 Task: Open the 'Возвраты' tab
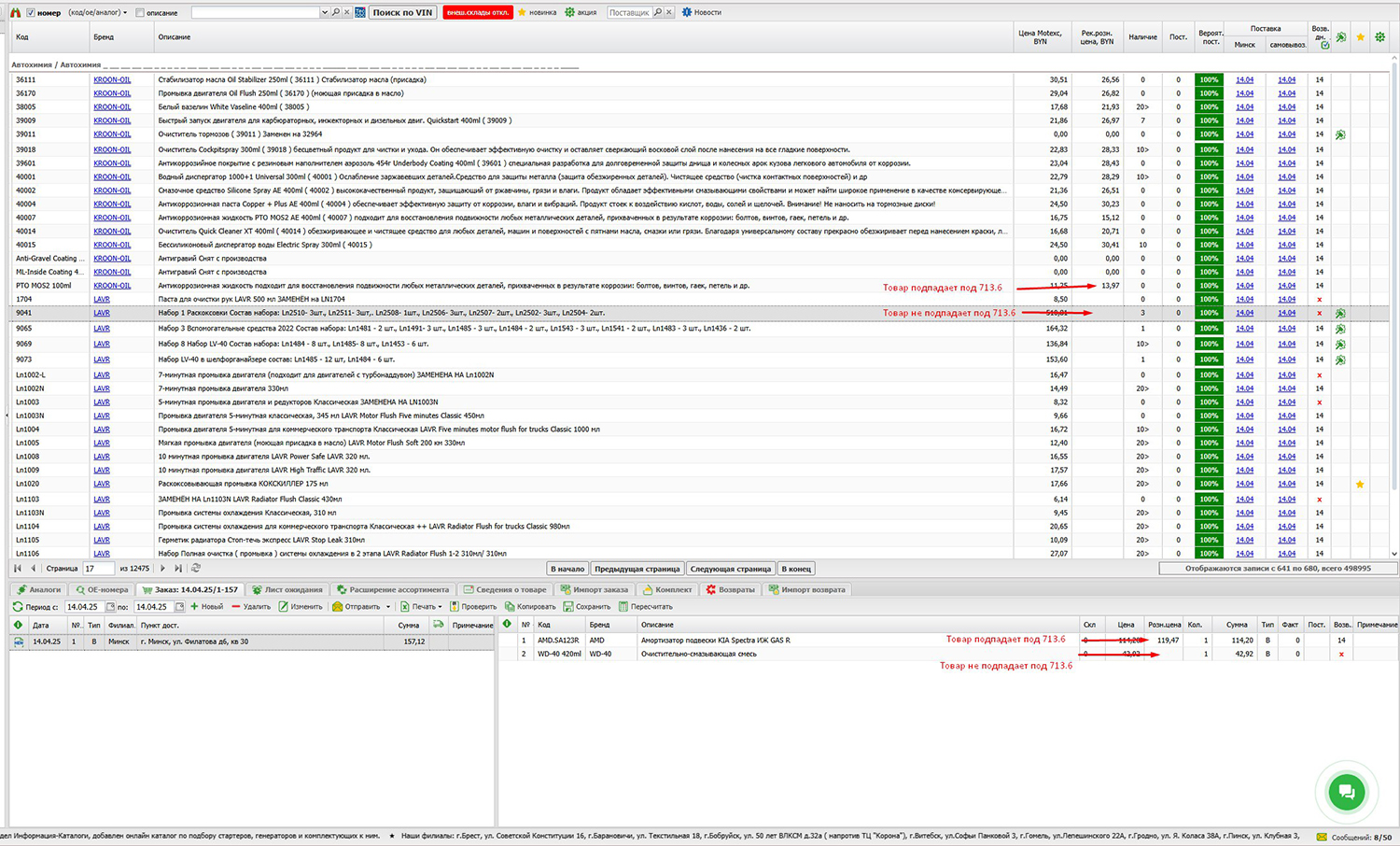[730, 589]
